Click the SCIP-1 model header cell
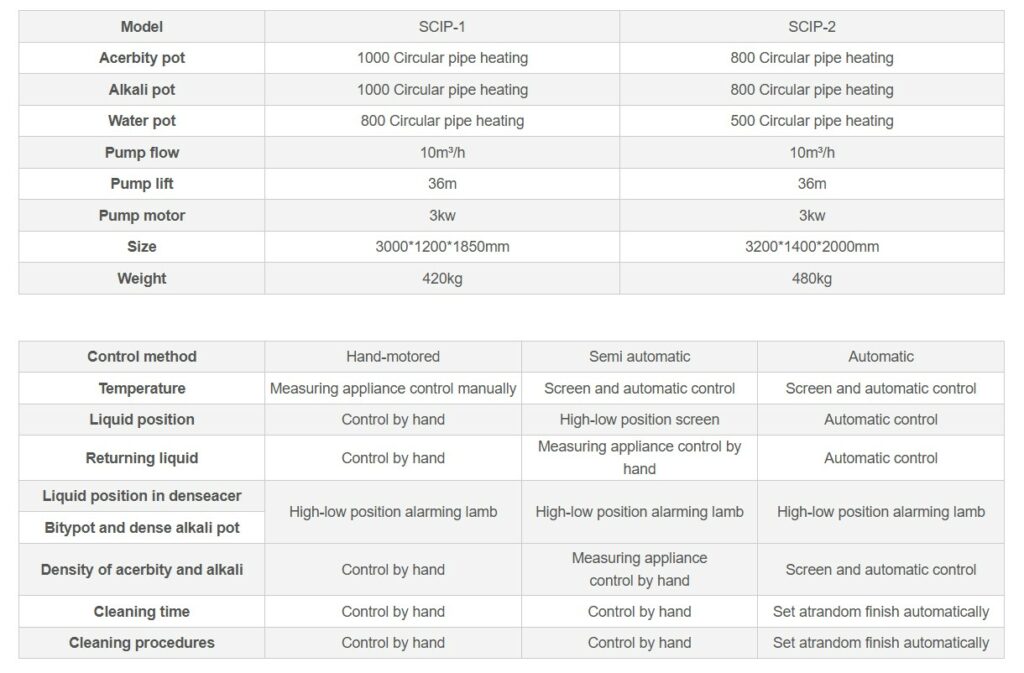Screen dimensions: 1024x673 (x=442, y=27)
